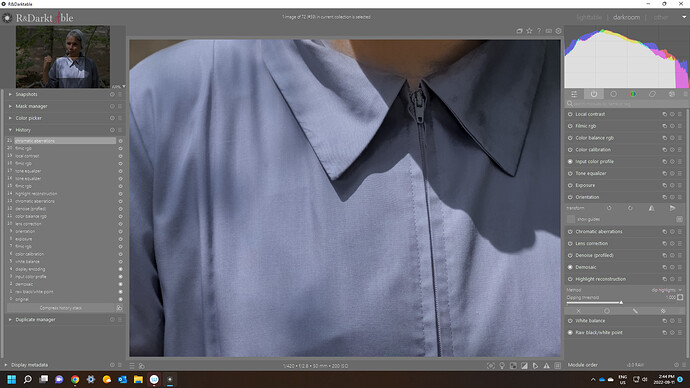Screen dimensions: 690x388
Task: Rotate 90 degrees counter-clockwise in Orientation
Action: coord(609,208)
